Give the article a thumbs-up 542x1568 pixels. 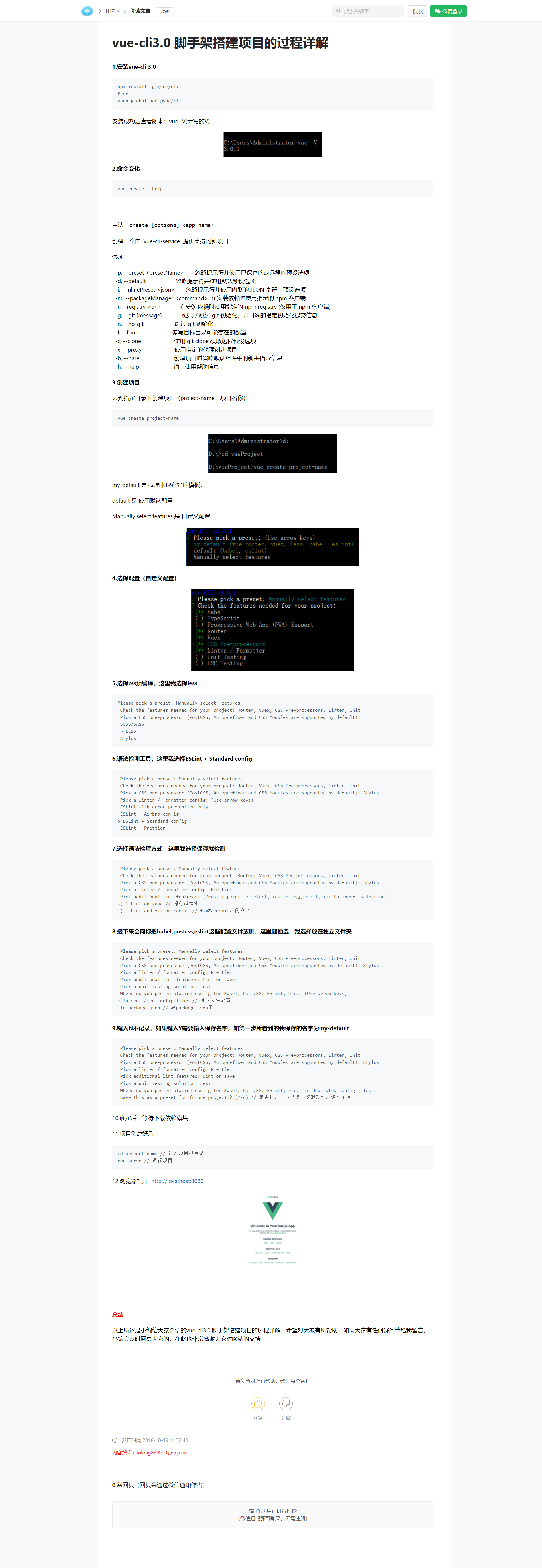click(x=258, y=1404)
